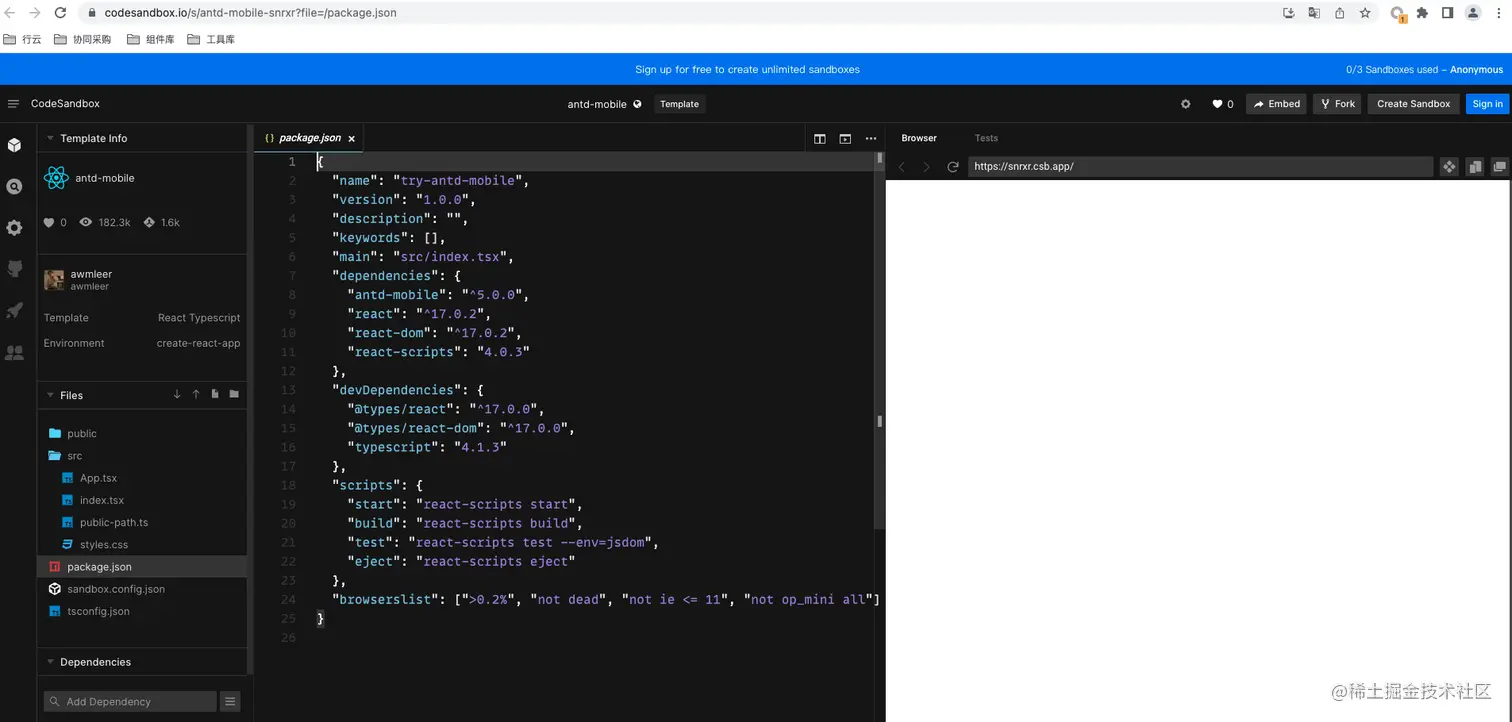This screenshot has height=722, width=1512.
Task: Open settings gear in top header
Action: point(1186,104)
